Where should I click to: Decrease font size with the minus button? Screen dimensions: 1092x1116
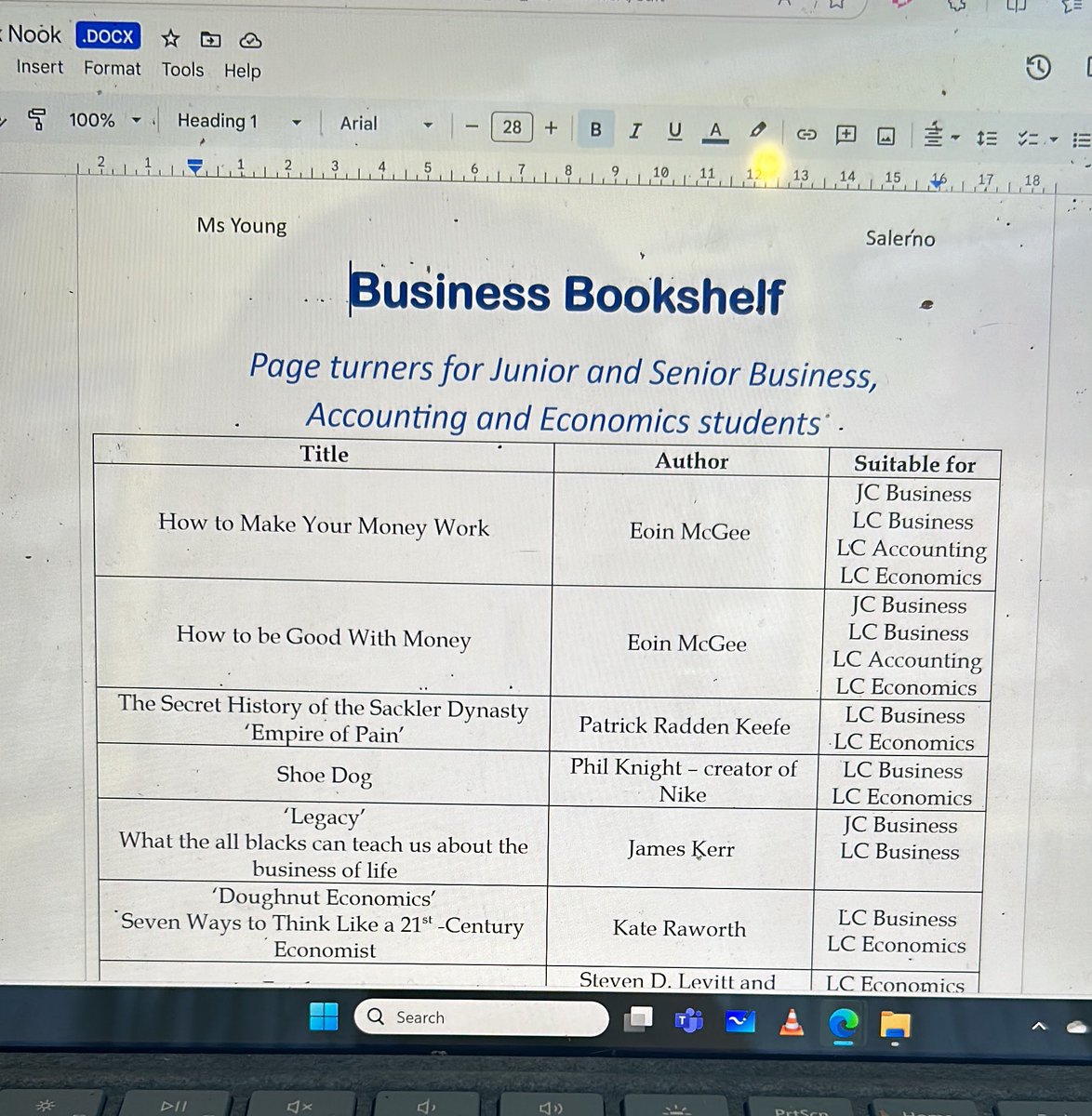point(472,126)
